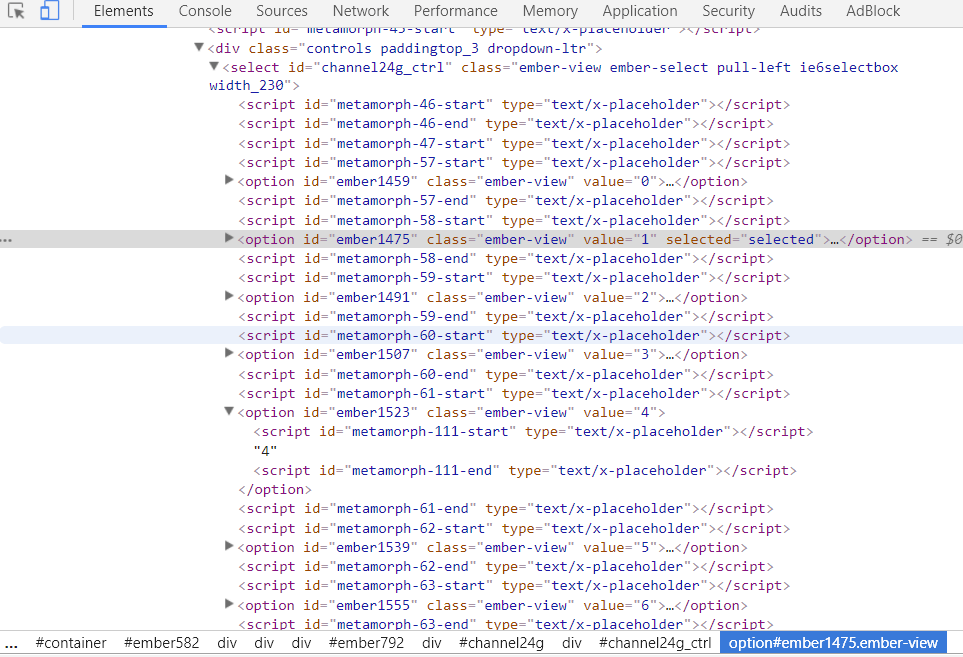Viewport: 963px width, 657px height.
Task: Select the inspect element cursor icon
Action: pyautogui.click(x=17, y=11)
